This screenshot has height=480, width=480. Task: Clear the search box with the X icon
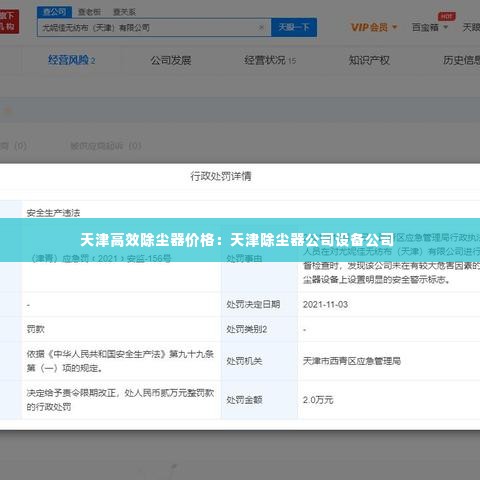262,27
